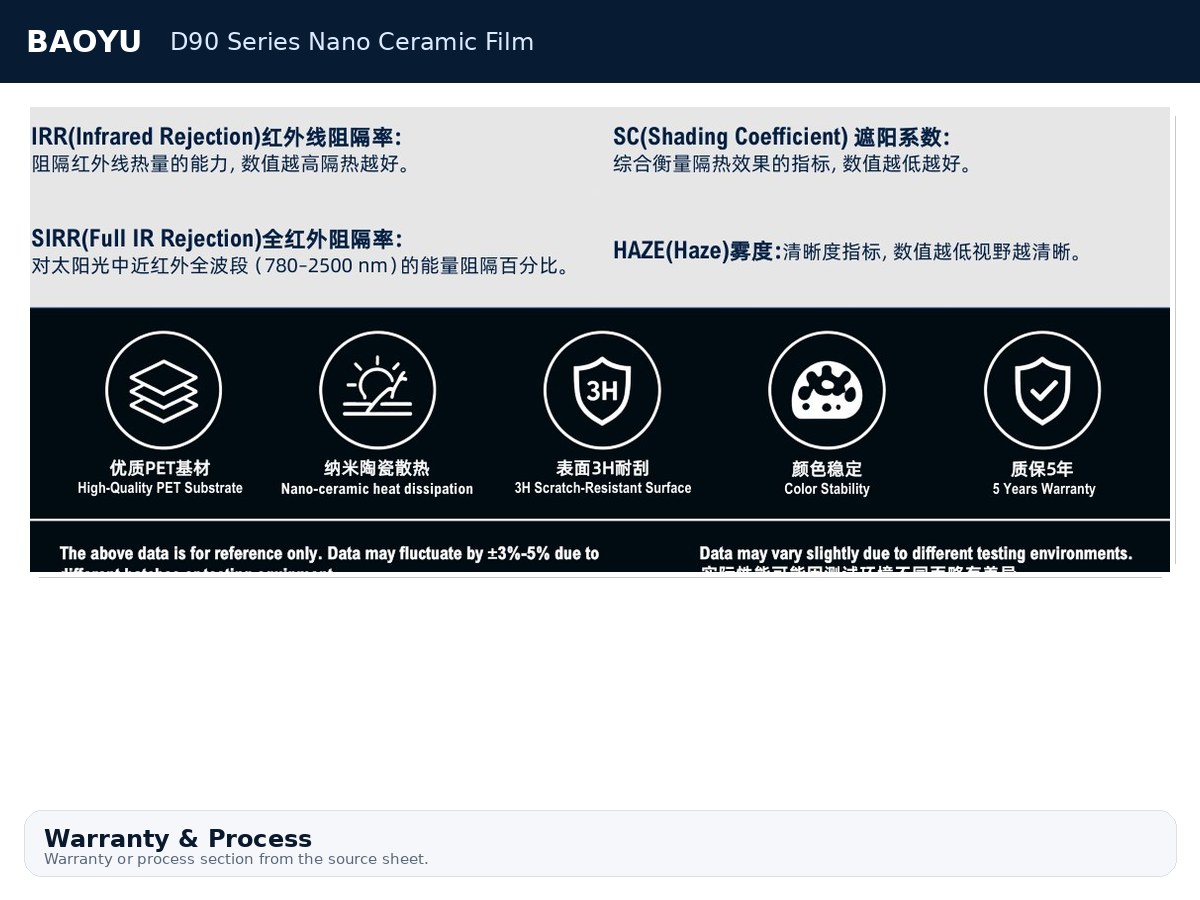Click the IRR(Infrared Rejection) heading

[217, 136]
